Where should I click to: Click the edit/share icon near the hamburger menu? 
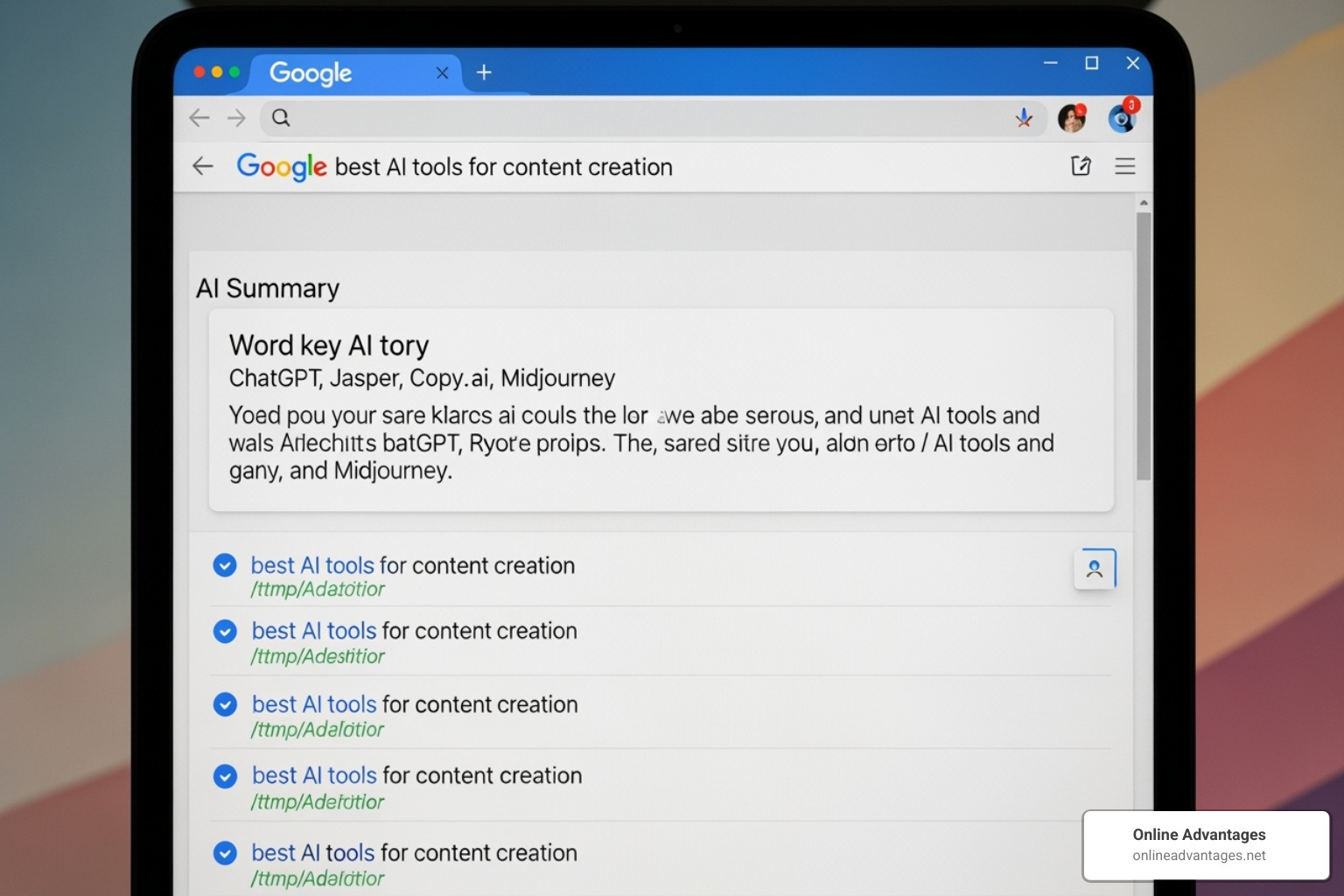tap(1081, 165)
